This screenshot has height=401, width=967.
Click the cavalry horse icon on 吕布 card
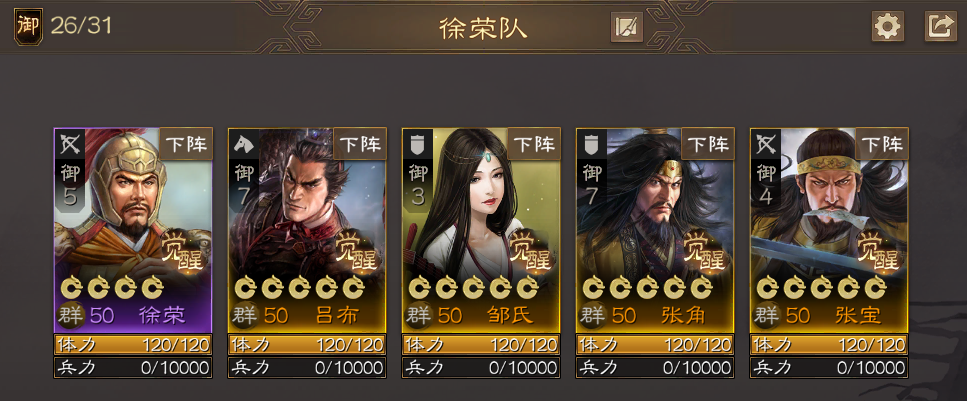[x=242, y=144]
